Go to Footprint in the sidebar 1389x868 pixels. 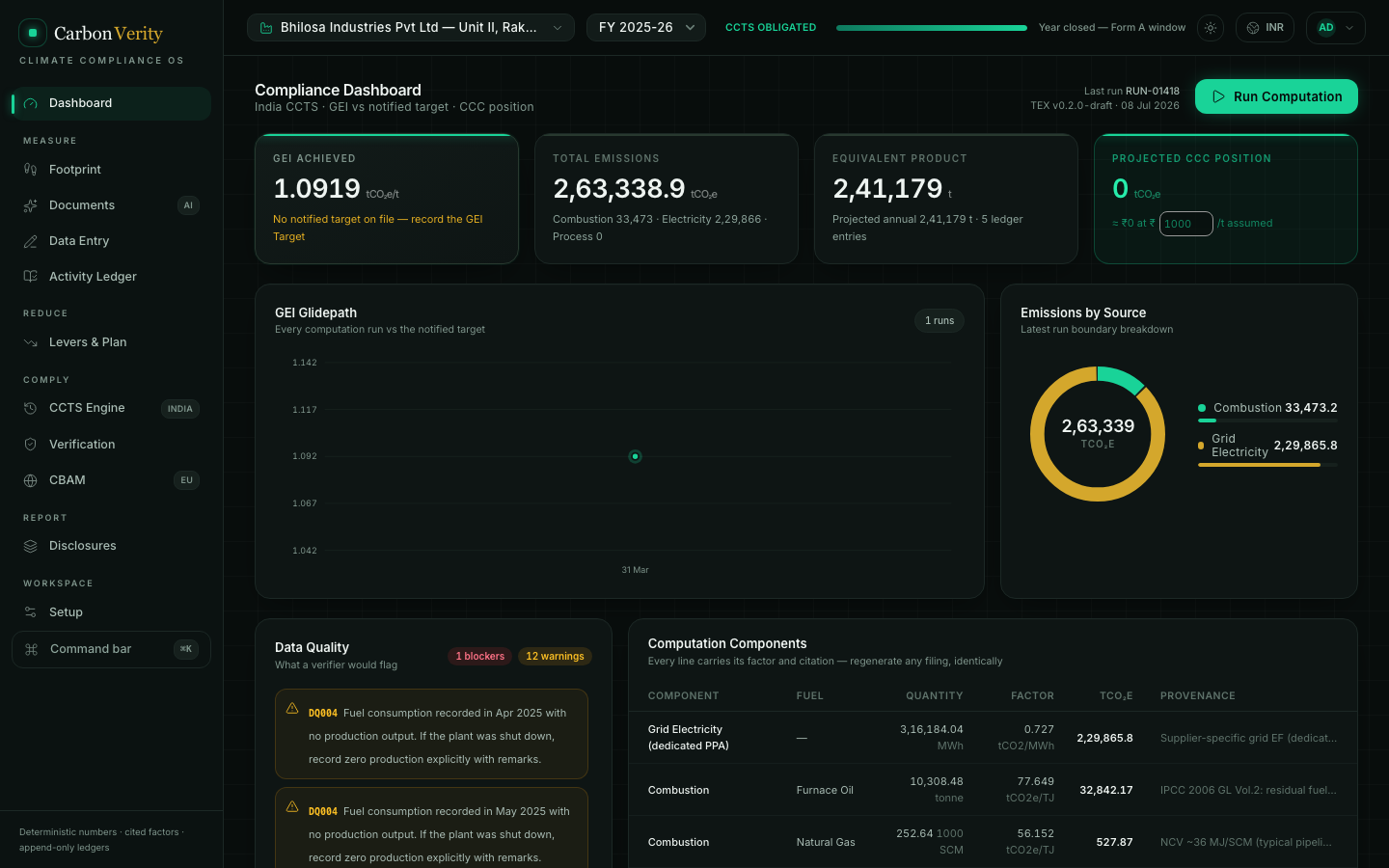[111, 170]
